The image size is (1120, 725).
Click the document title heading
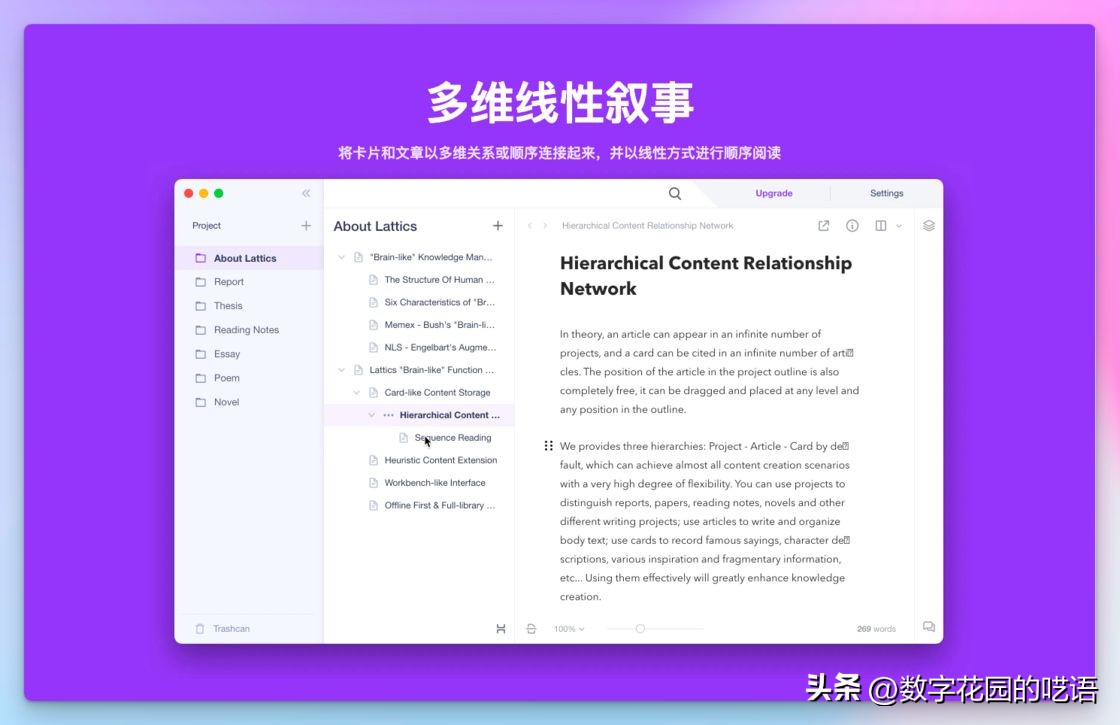706,276
